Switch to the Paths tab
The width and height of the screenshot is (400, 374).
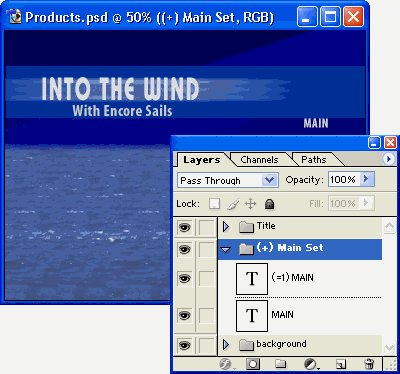(x=314, y=160)
